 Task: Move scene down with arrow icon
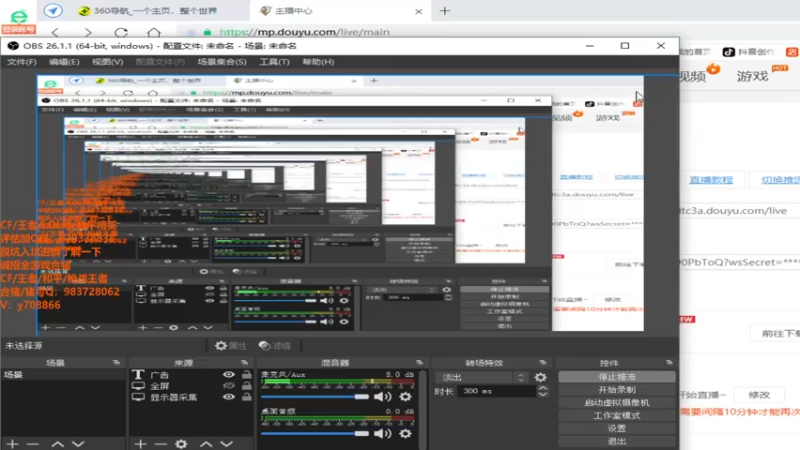click(x=78, y=444)
